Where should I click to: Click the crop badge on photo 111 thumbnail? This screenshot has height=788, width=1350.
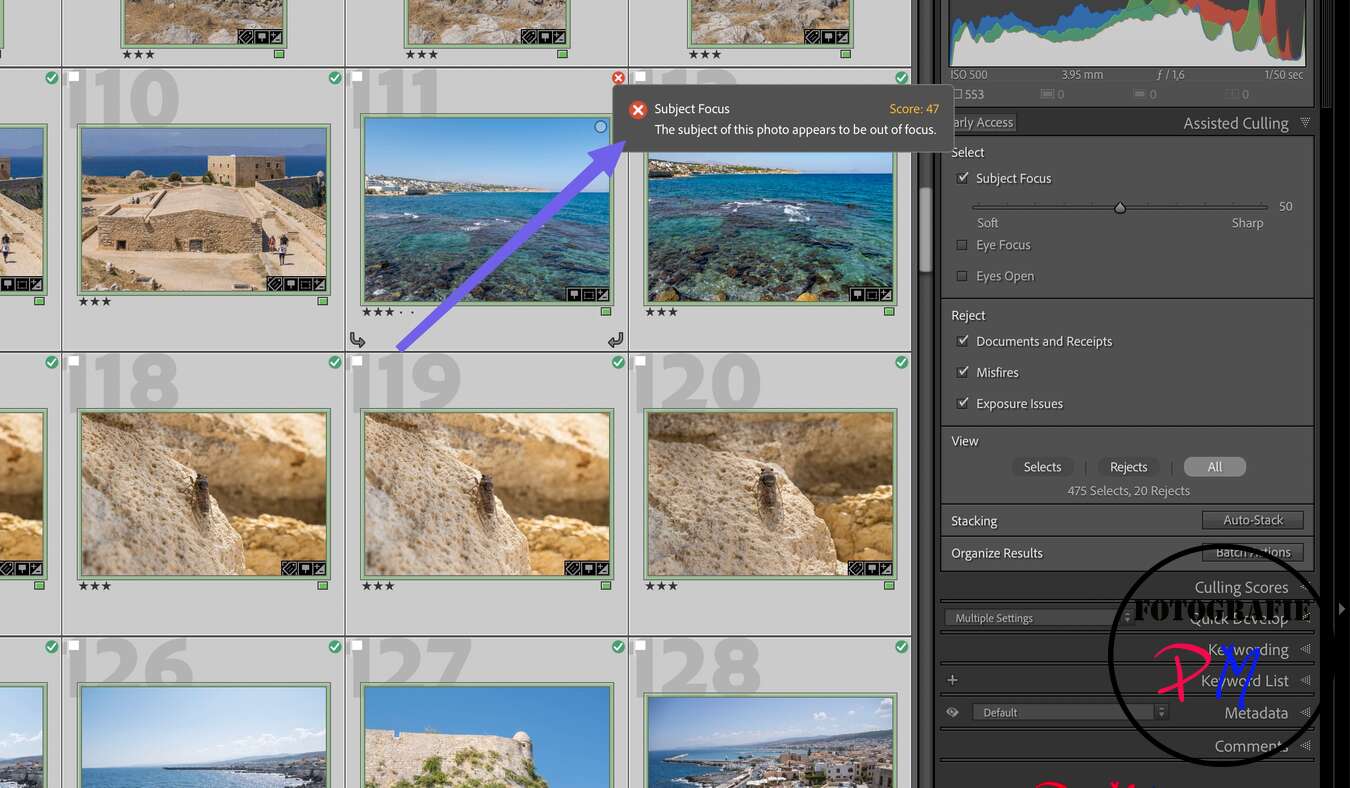(589, 294)
